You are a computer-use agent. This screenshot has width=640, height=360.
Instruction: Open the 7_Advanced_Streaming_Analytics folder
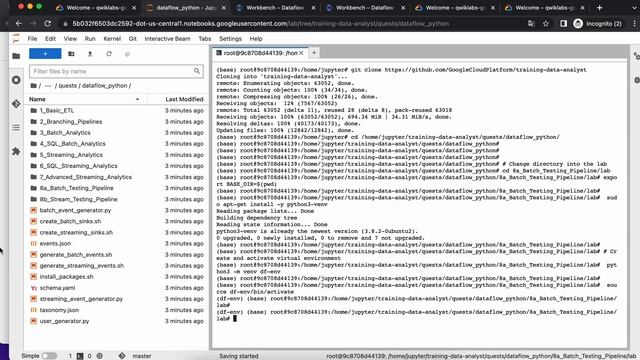pyautogui.click(x=86, y=177)
